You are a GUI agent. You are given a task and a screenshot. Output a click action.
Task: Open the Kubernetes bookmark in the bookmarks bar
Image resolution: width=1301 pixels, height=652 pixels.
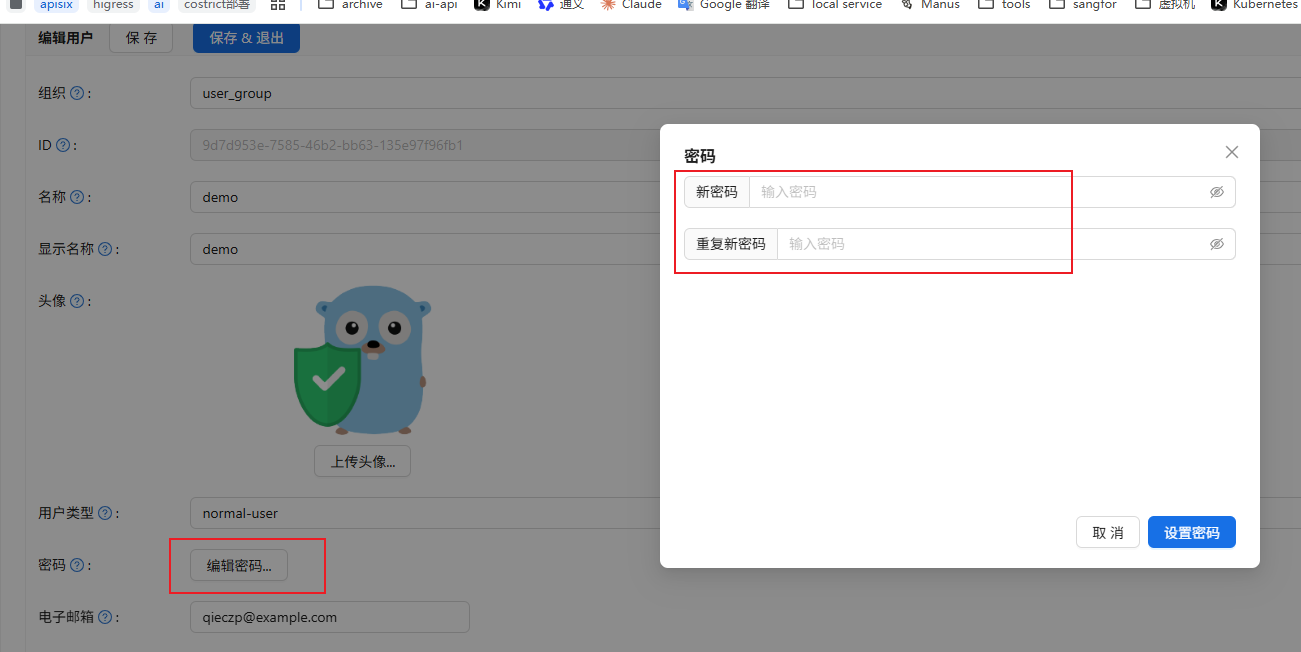pos(1254,5)
